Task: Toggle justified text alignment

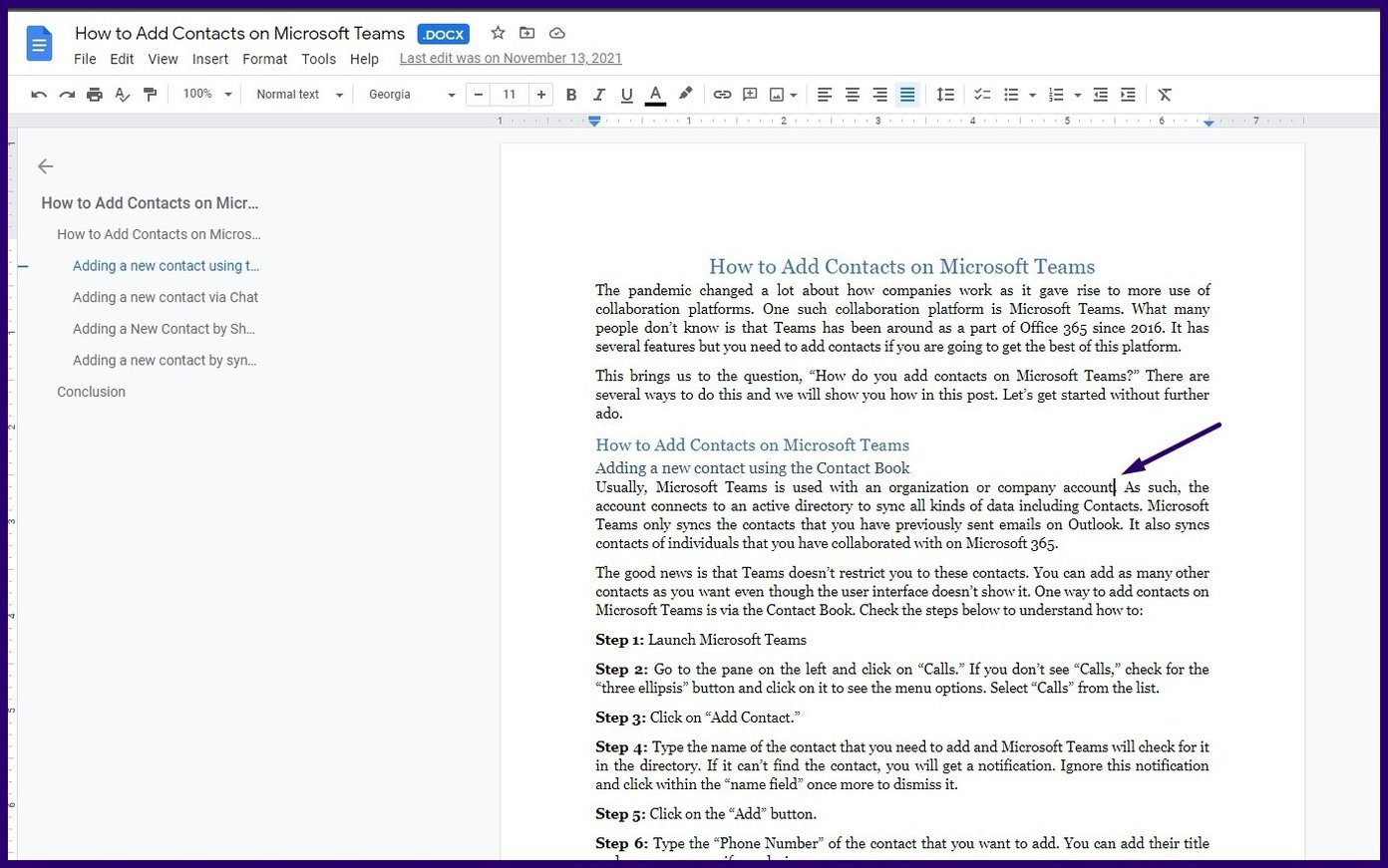Action: [907, 95]
